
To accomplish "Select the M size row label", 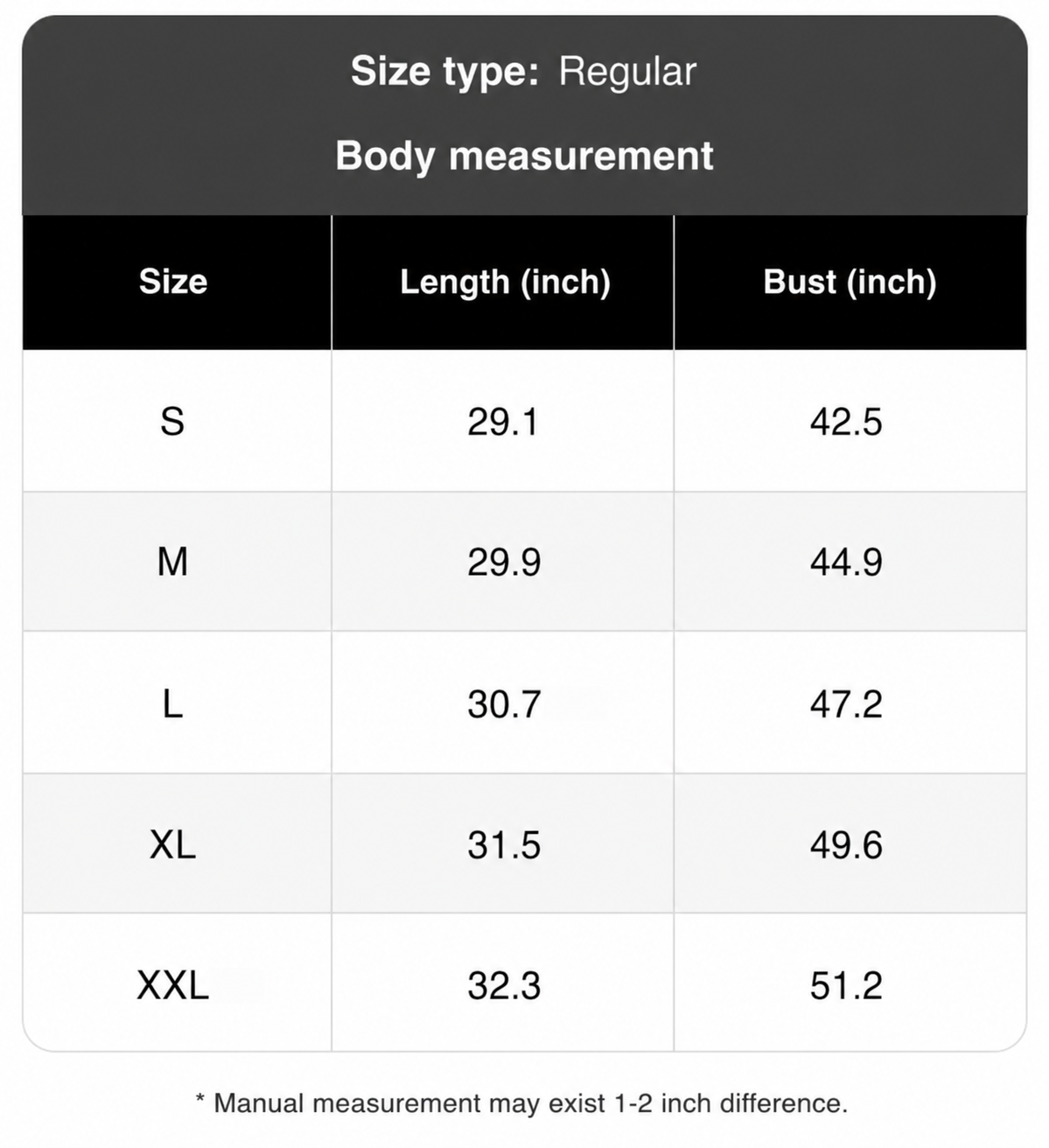I will pyautogui.click(x=173, y=561).
